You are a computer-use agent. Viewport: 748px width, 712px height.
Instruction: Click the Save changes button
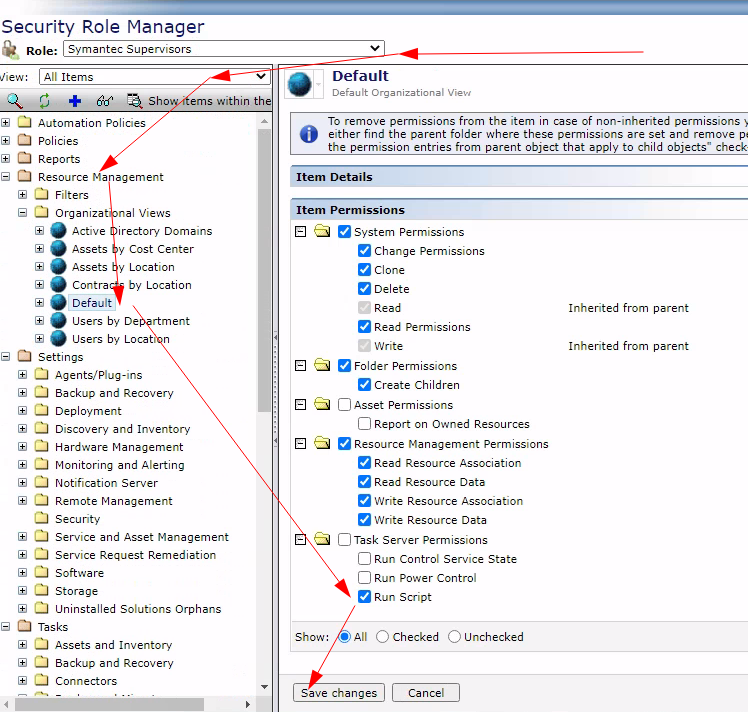(x=338, y=693)
